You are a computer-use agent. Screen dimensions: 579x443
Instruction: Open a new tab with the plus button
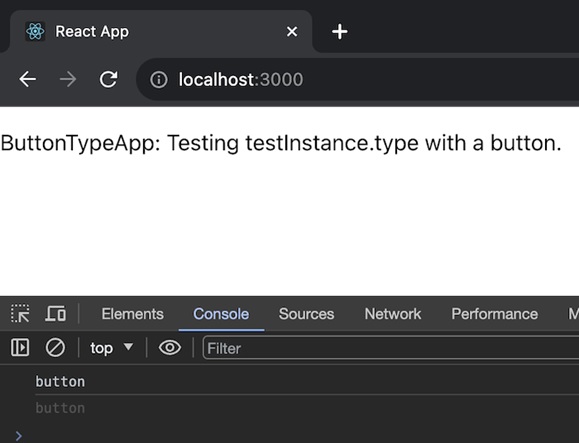click(x=340, y=32)
